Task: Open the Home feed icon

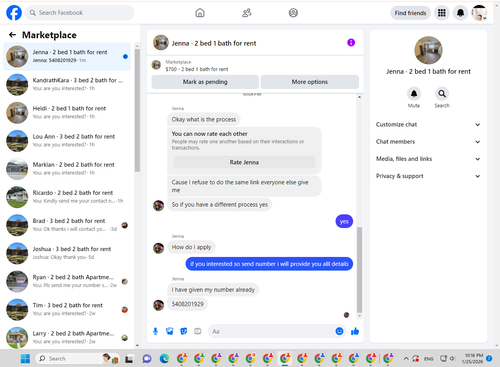Action: point(200,13)
